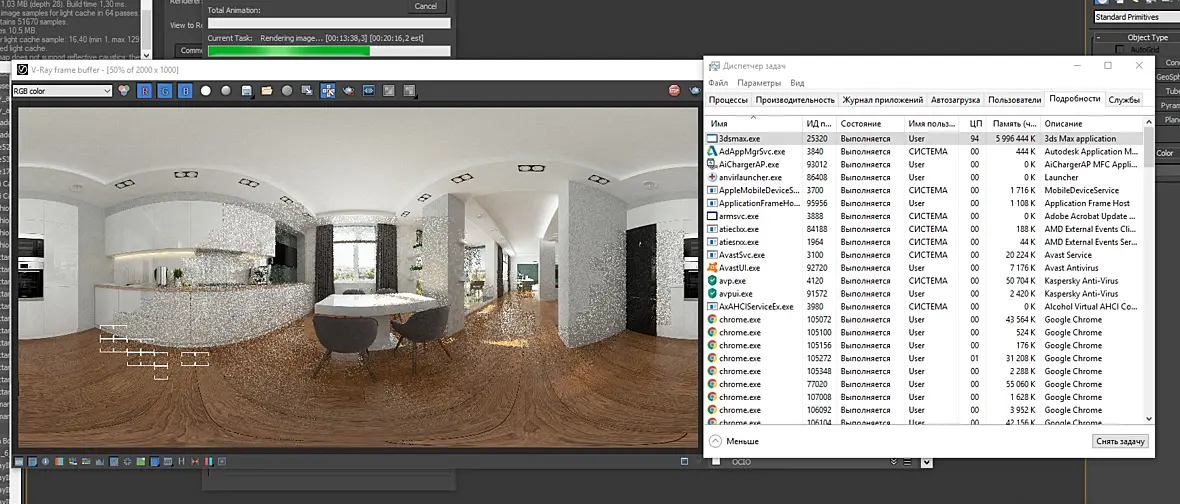Sort by Память column header
Viewport: 1180px width, 504px height.
coord(1014,123)
